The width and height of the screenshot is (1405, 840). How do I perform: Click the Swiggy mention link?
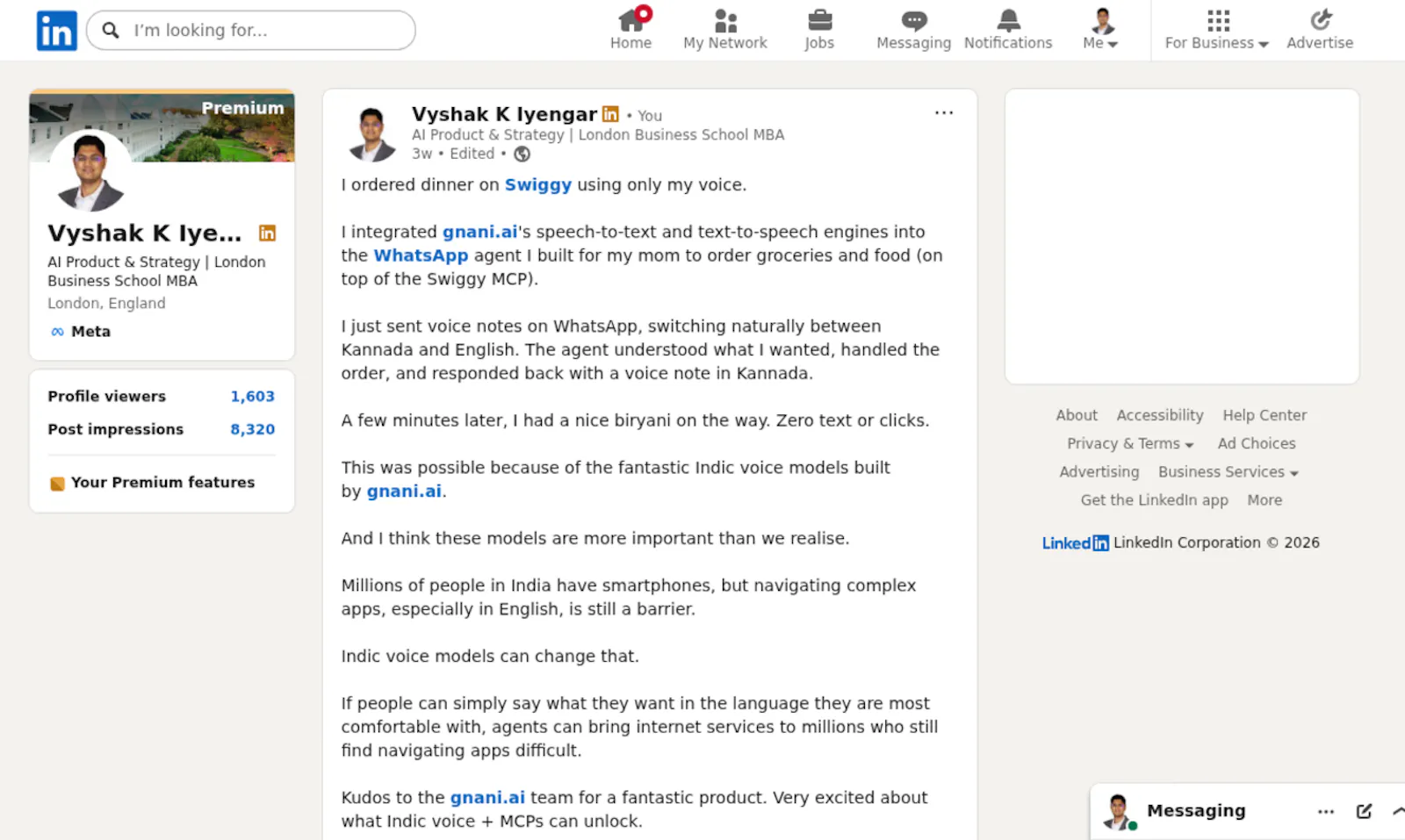pos(537,184)
